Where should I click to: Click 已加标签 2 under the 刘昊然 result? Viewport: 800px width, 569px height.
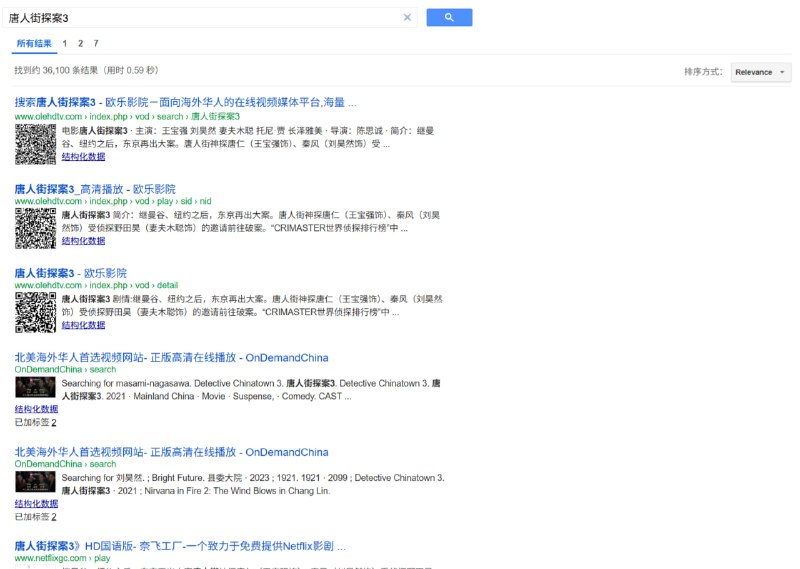(35, 517)
